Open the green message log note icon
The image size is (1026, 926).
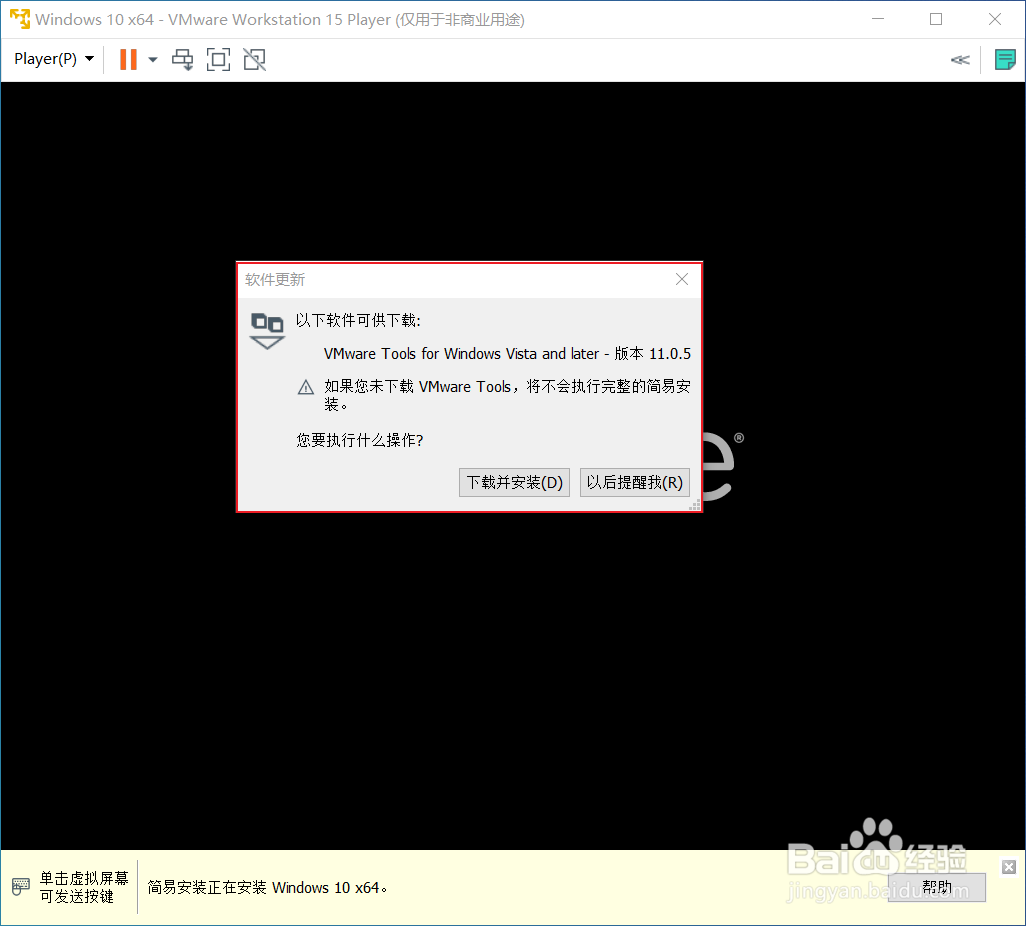pos(1004,60)
